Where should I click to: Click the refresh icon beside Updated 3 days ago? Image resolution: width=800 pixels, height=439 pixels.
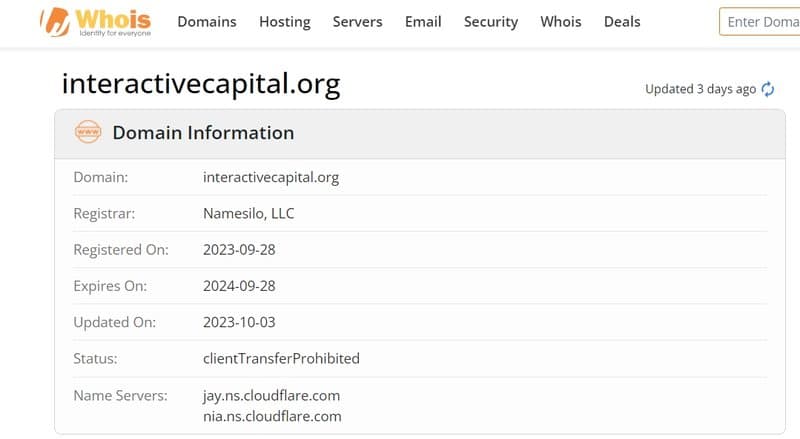click(x=767, y=89)
